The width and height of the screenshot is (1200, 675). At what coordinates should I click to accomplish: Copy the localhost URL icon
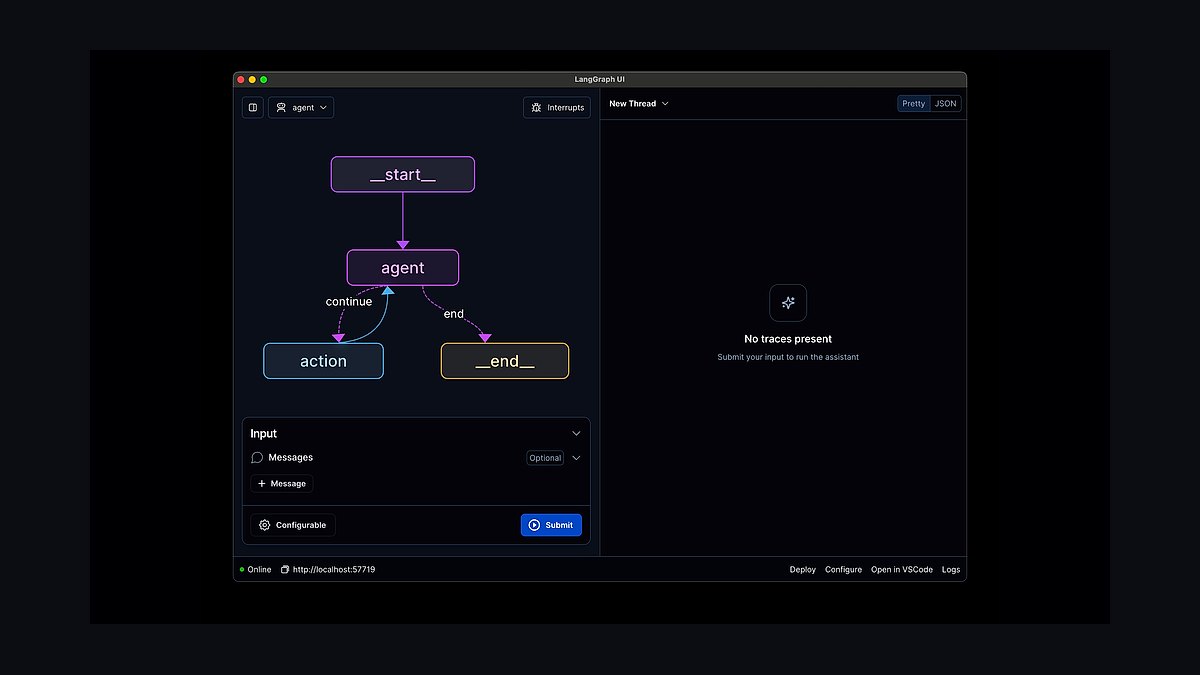click(285, 569)
